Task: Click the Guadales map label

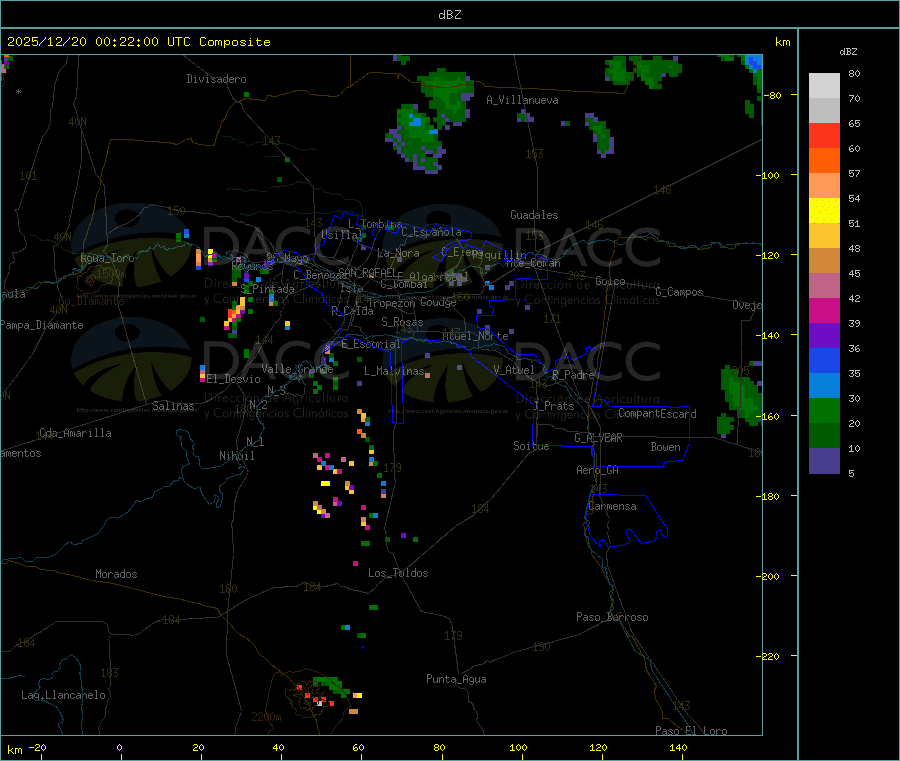Action: pos(534,215)
